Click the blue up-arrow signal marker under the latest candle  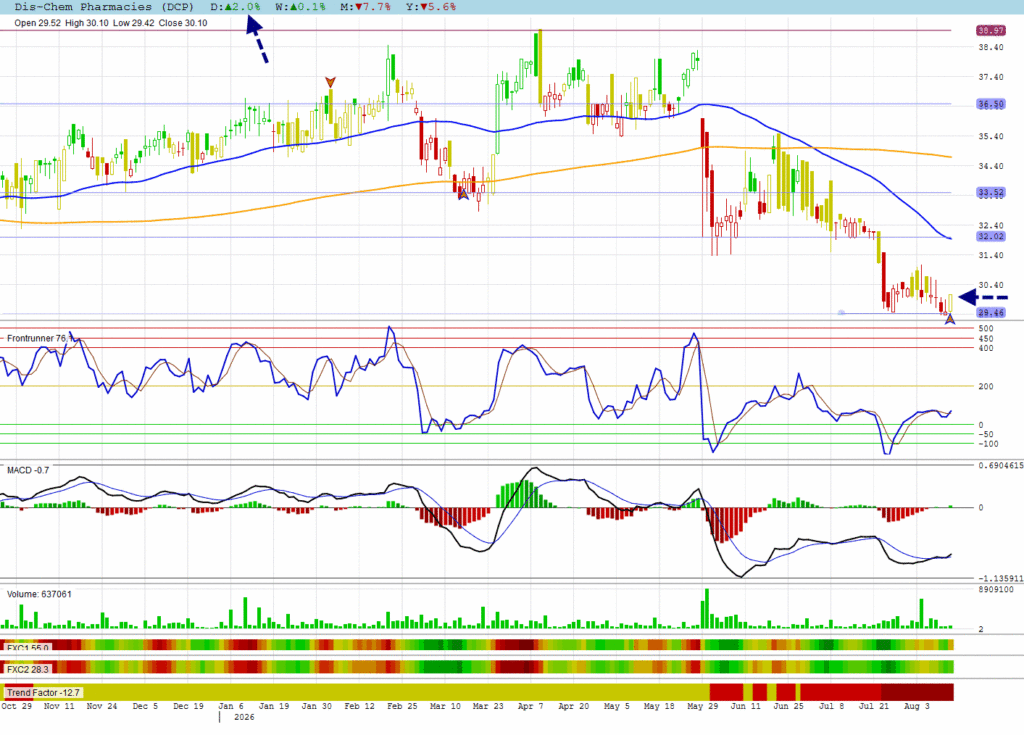(950, 319)
